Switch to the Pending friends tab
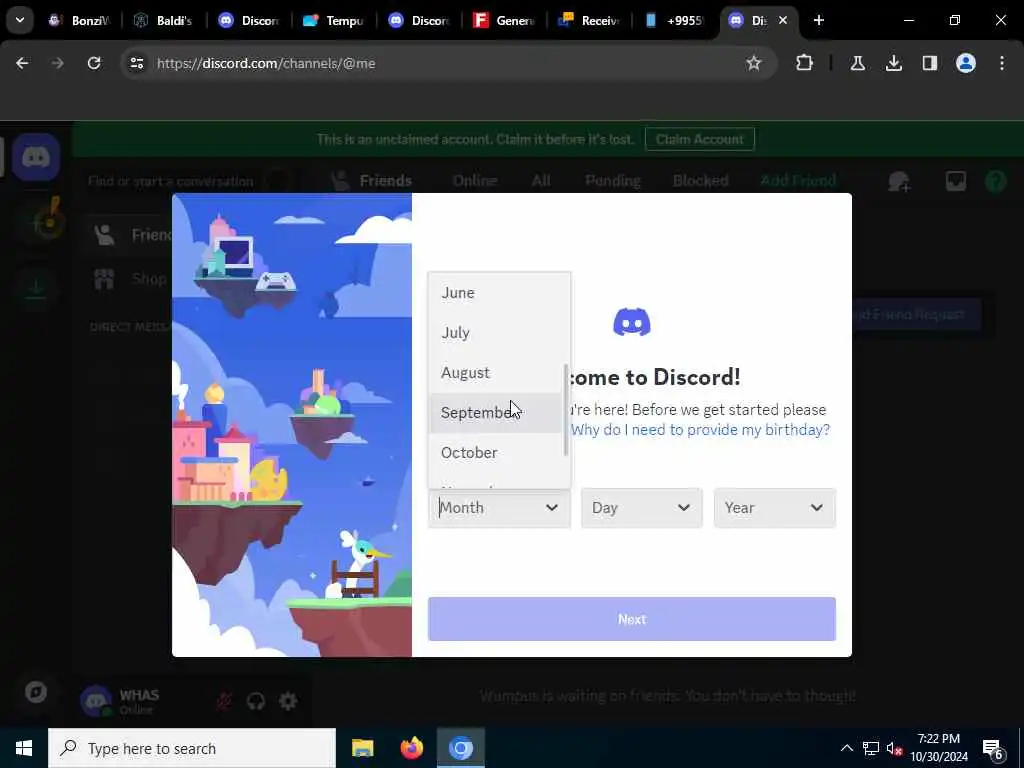This screenshot has width=1024, height=768. [x=613, y=181]
